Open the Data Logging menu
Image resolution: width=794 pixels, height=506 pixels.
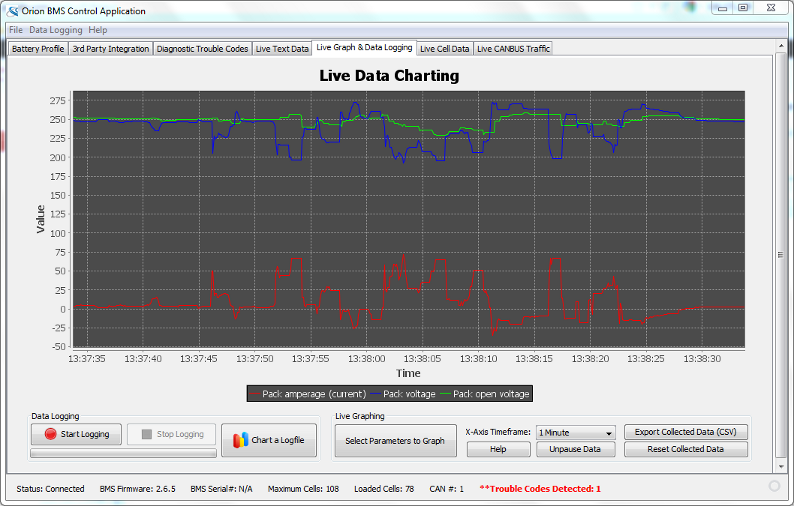pos(56,30)
